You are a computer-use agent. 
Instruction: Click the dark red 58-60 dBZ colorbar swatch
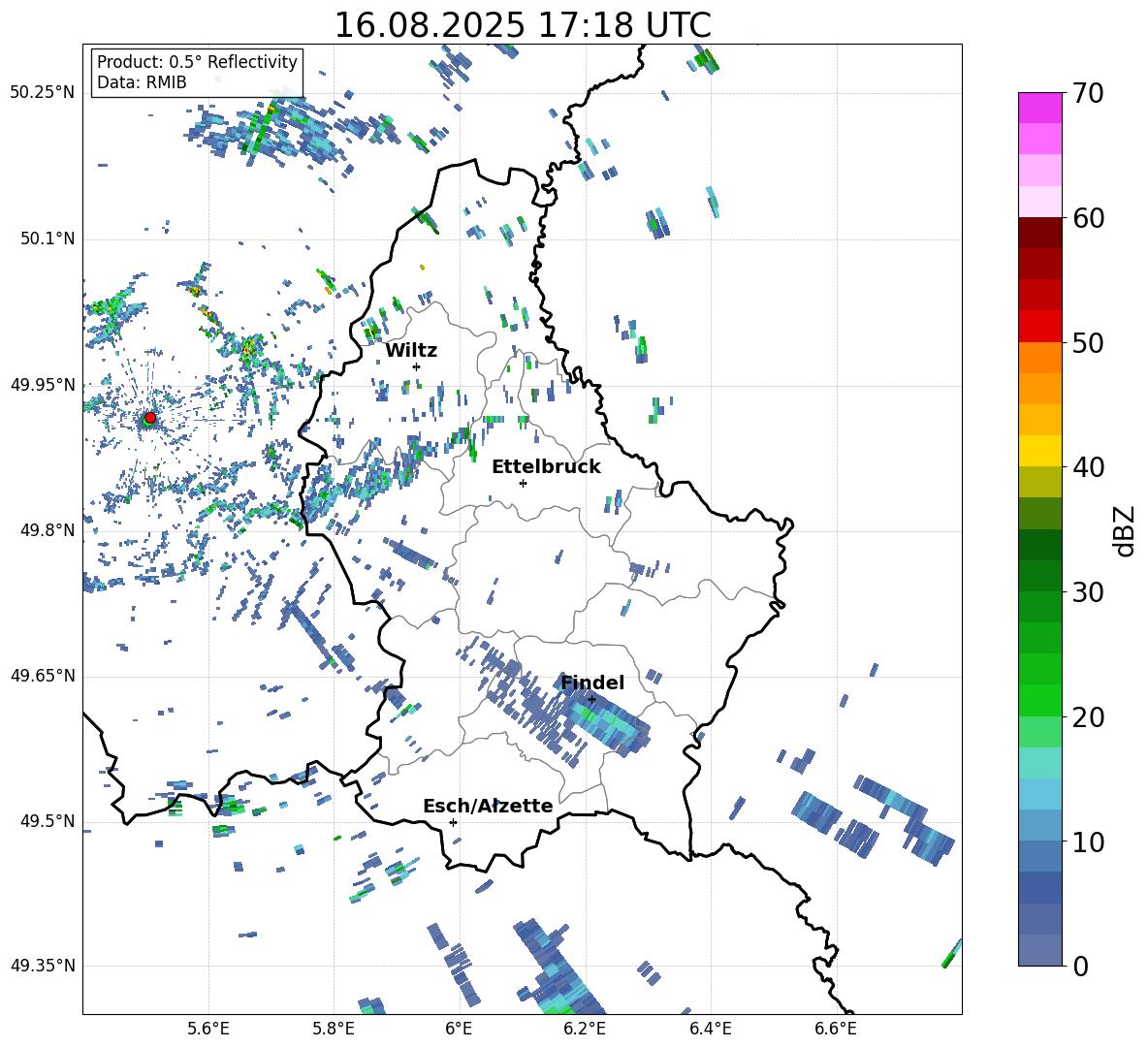[1039, 233]
